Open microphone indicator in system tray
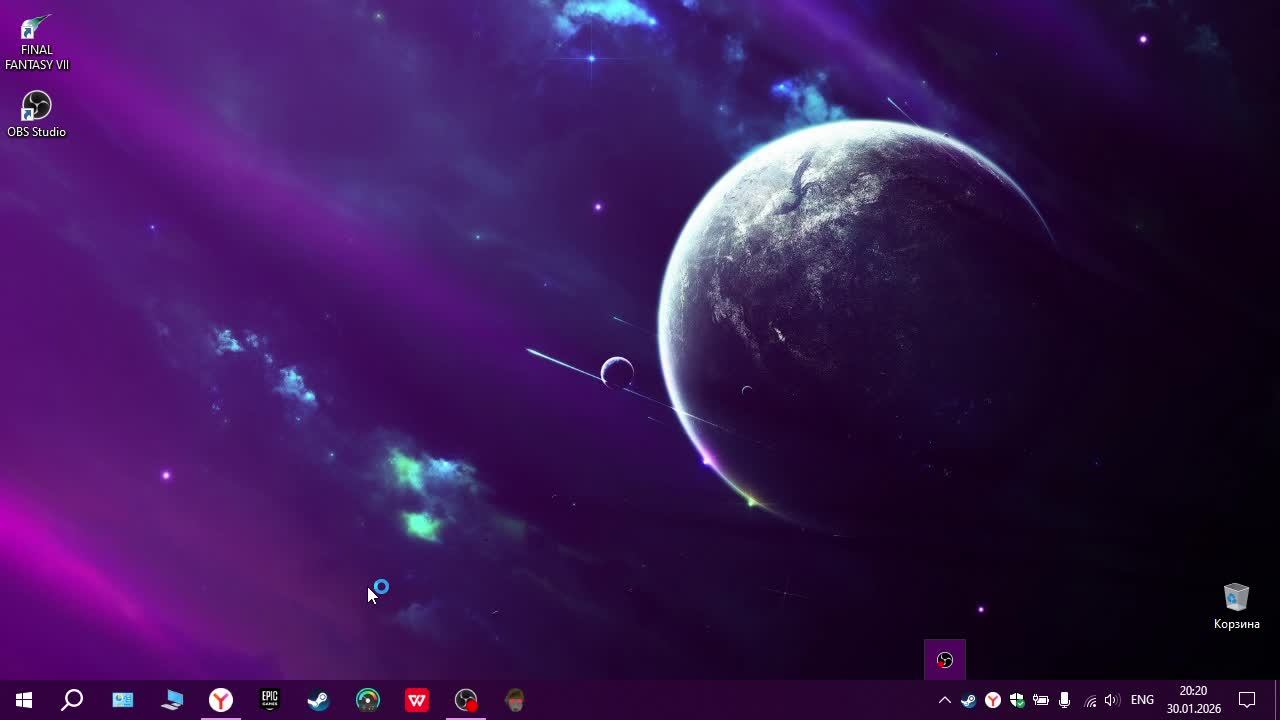1280x720 pixels. [x=1065, y=700]
